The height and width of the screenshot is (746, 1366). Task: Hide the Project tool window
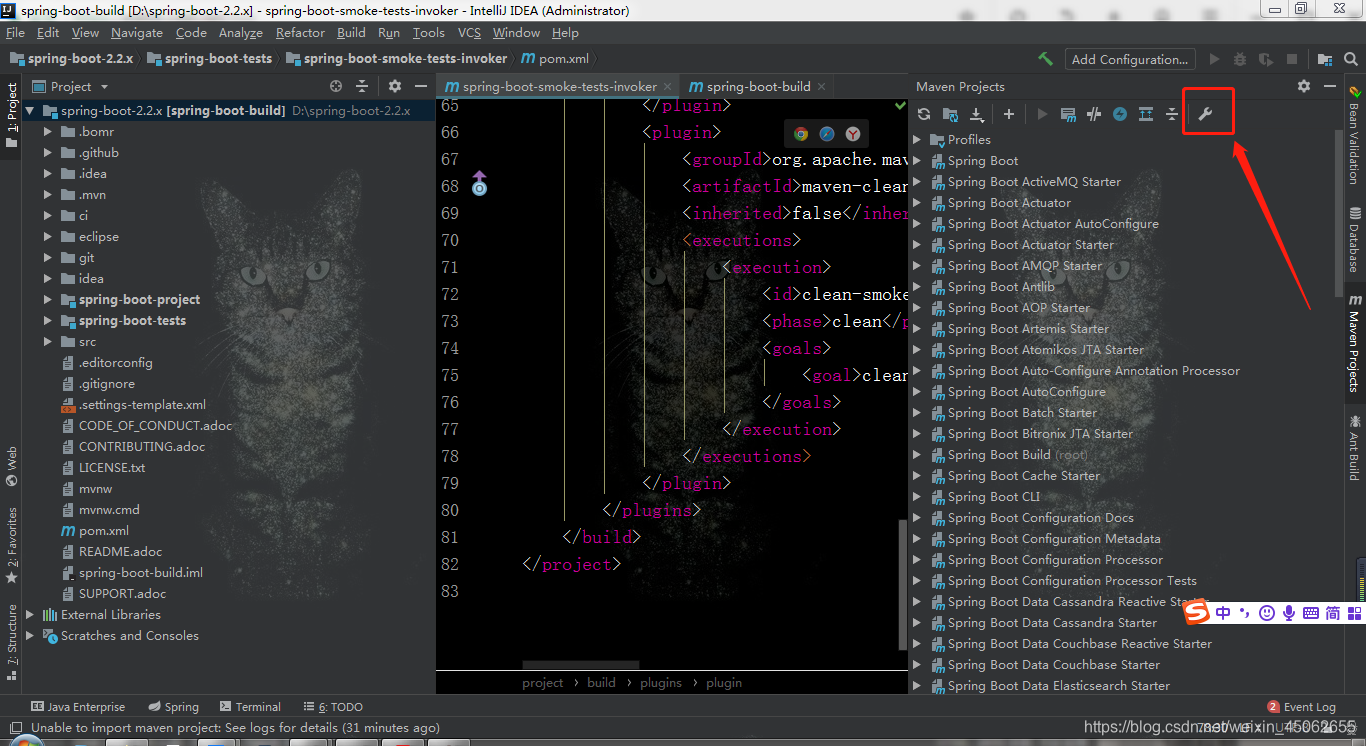421,87
